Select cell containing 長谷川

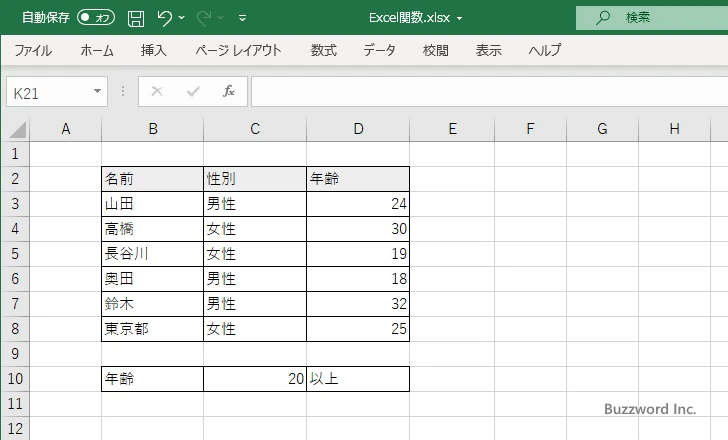click(152, 254)
